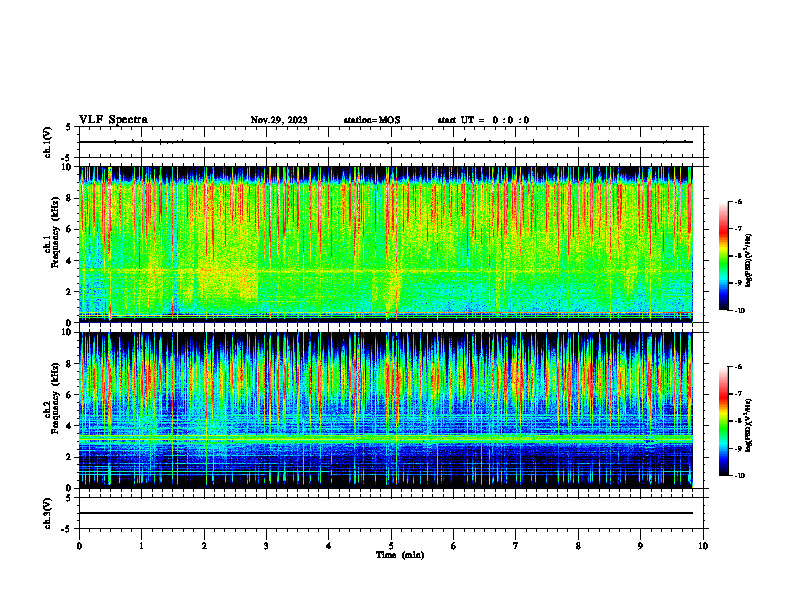The image size is (792, 612).
Task: Click the ch.1 voltage waveform trace
Action: (386, 142)
